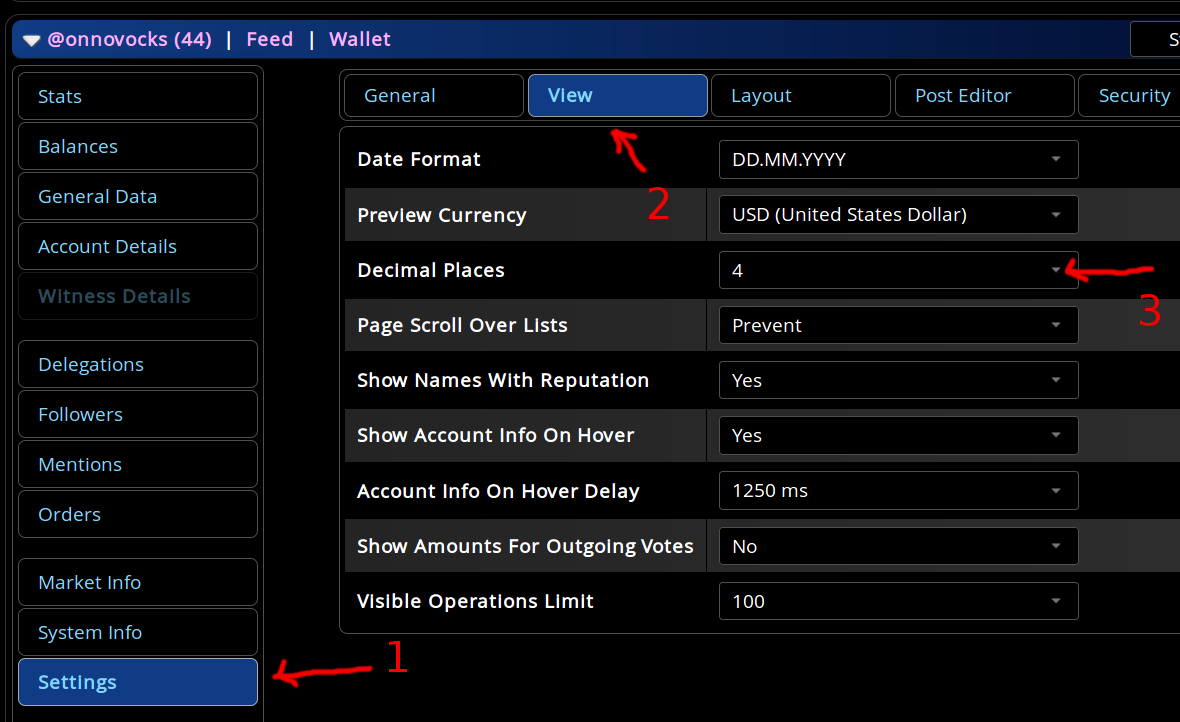1180x722 pixels.
Task: Click the account menu triangle beside @onnovocks
Action: pos(32,41)
